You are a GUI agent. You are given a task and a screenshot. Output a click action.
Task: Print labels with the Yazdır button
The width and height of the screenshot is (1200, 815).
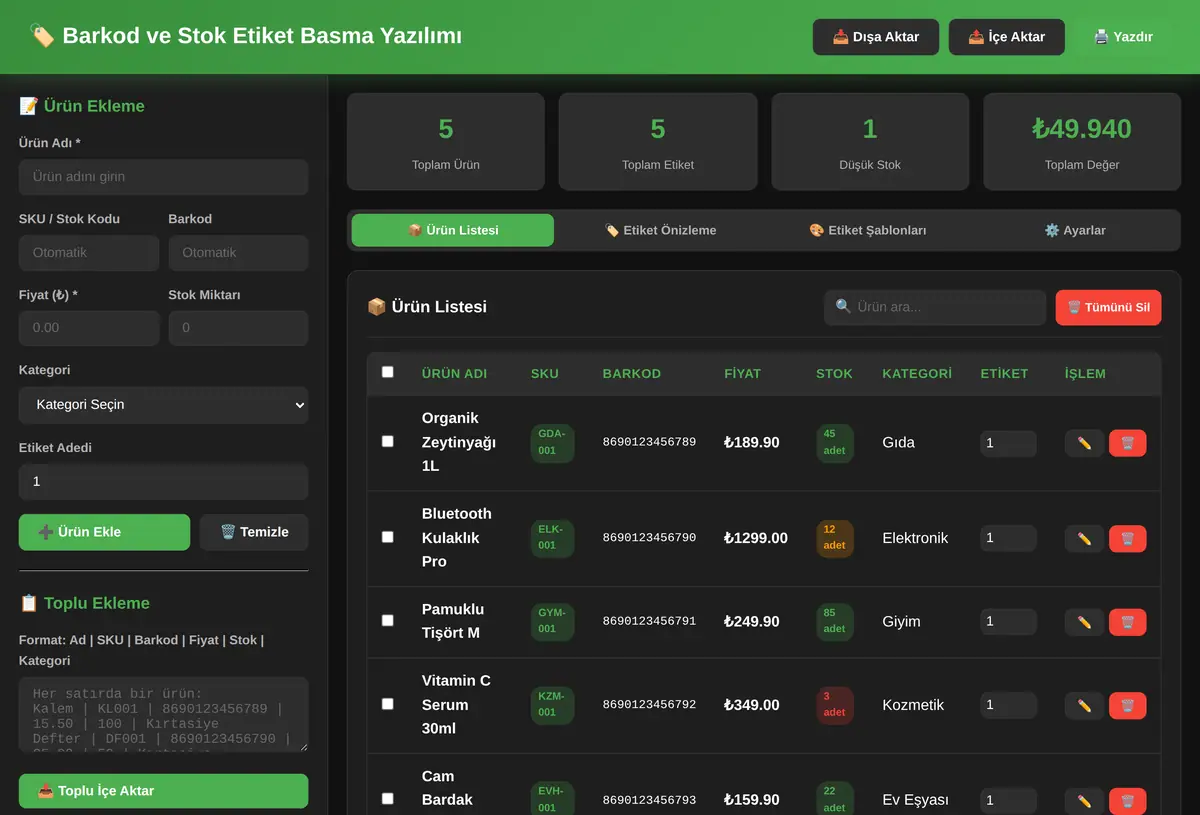coord(1124,37)
